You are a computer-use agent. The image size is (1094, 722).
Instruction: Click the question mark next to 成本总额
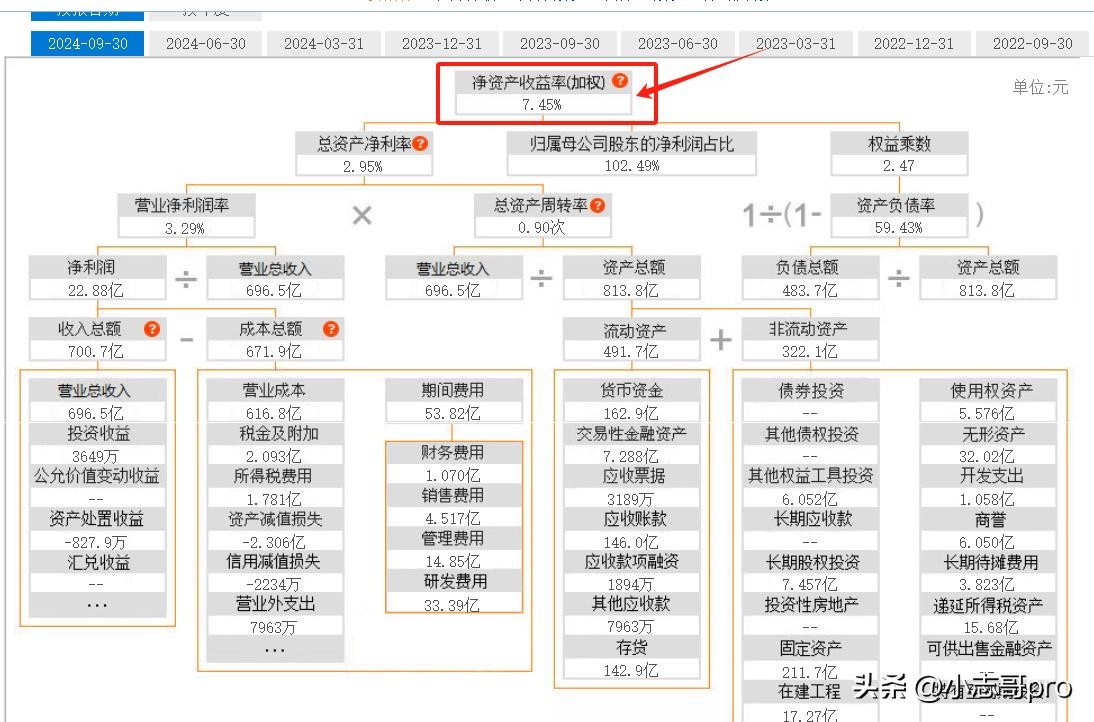point(331,329)
